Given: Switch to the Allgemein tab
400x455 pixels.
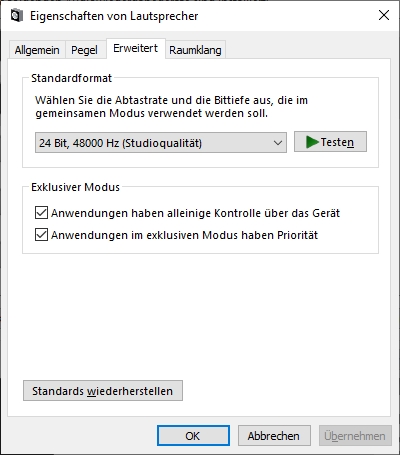Looking at the screenshot, I should coord(37,50).
